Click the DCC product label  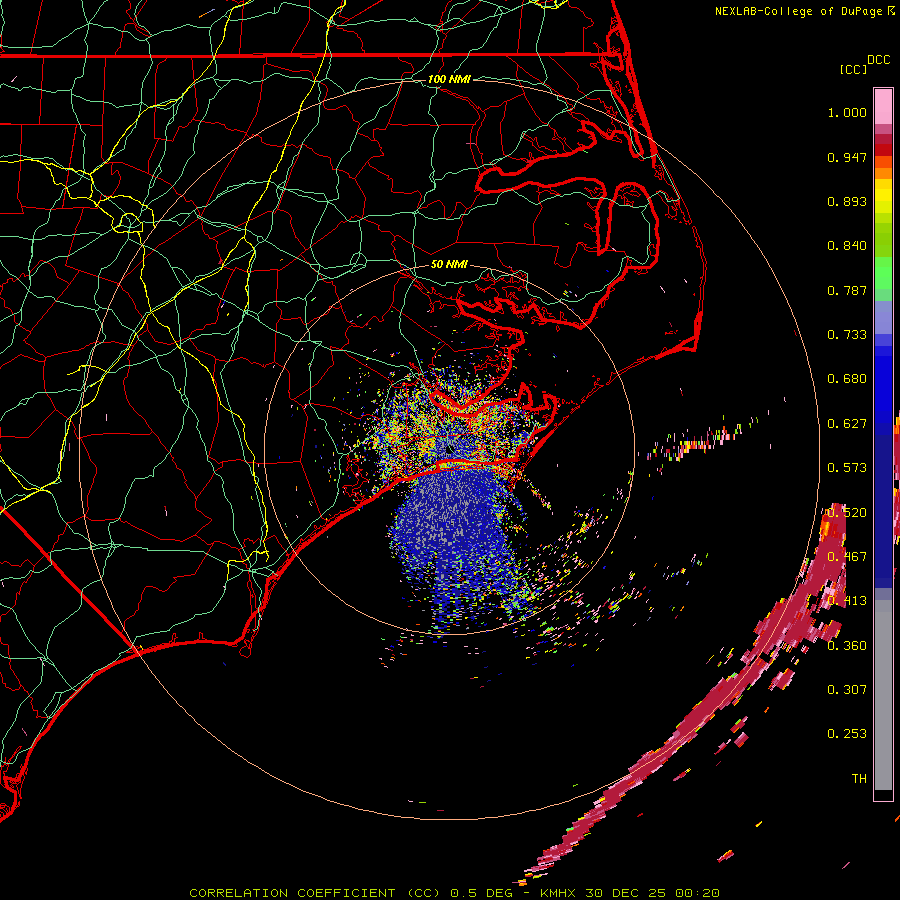click(x=879, y=60)
